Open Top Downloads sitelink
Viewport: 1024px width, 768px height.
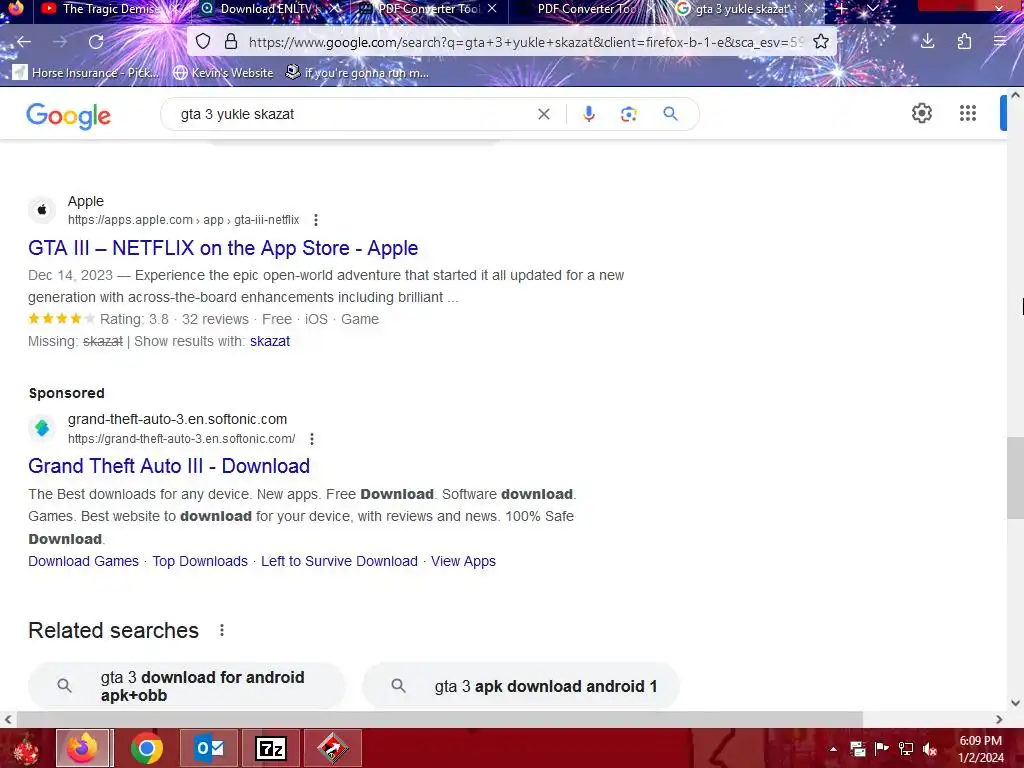(x=200, y=561)
